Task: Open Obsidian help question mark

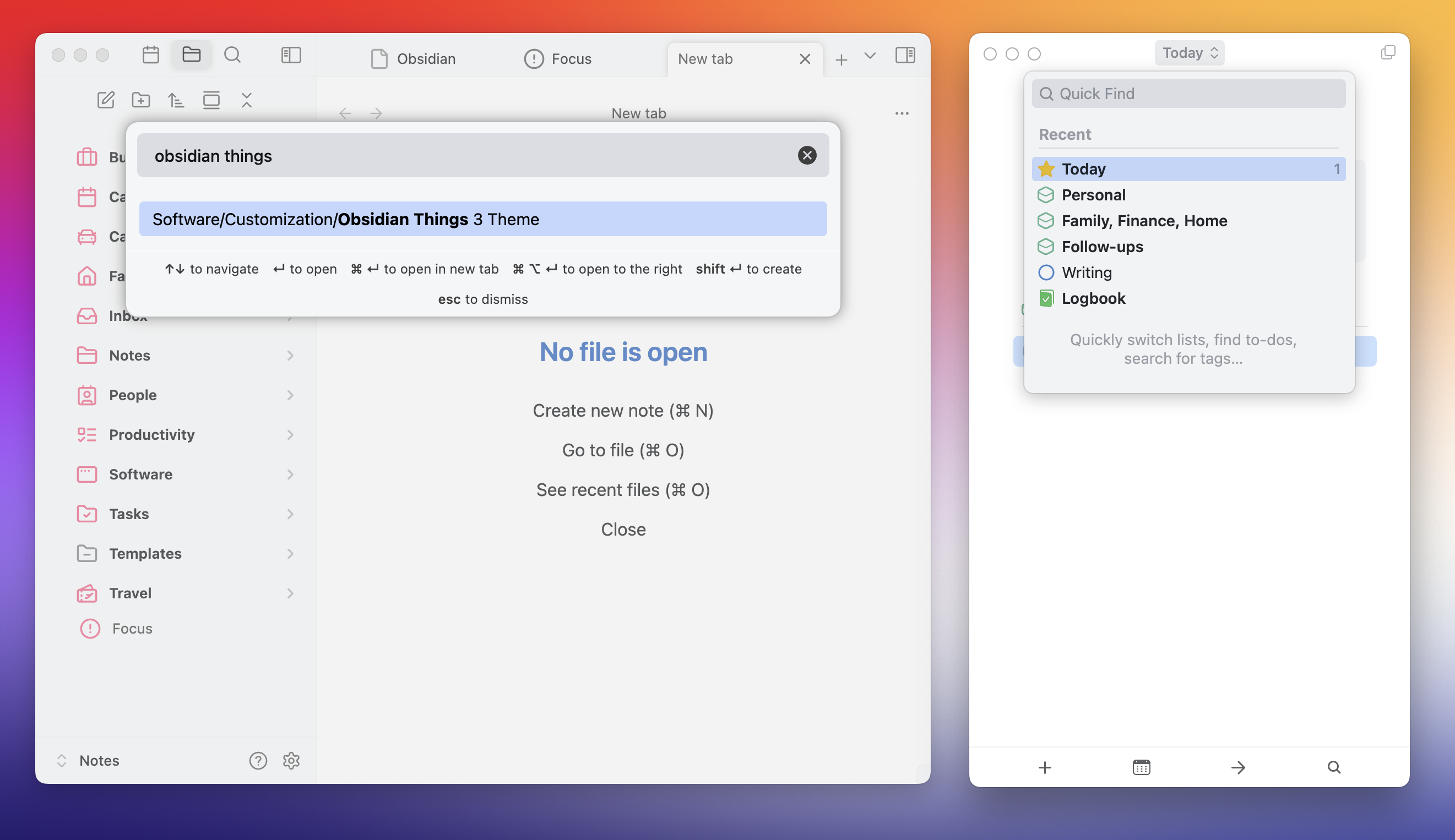Action: click(x=258, y=761)
